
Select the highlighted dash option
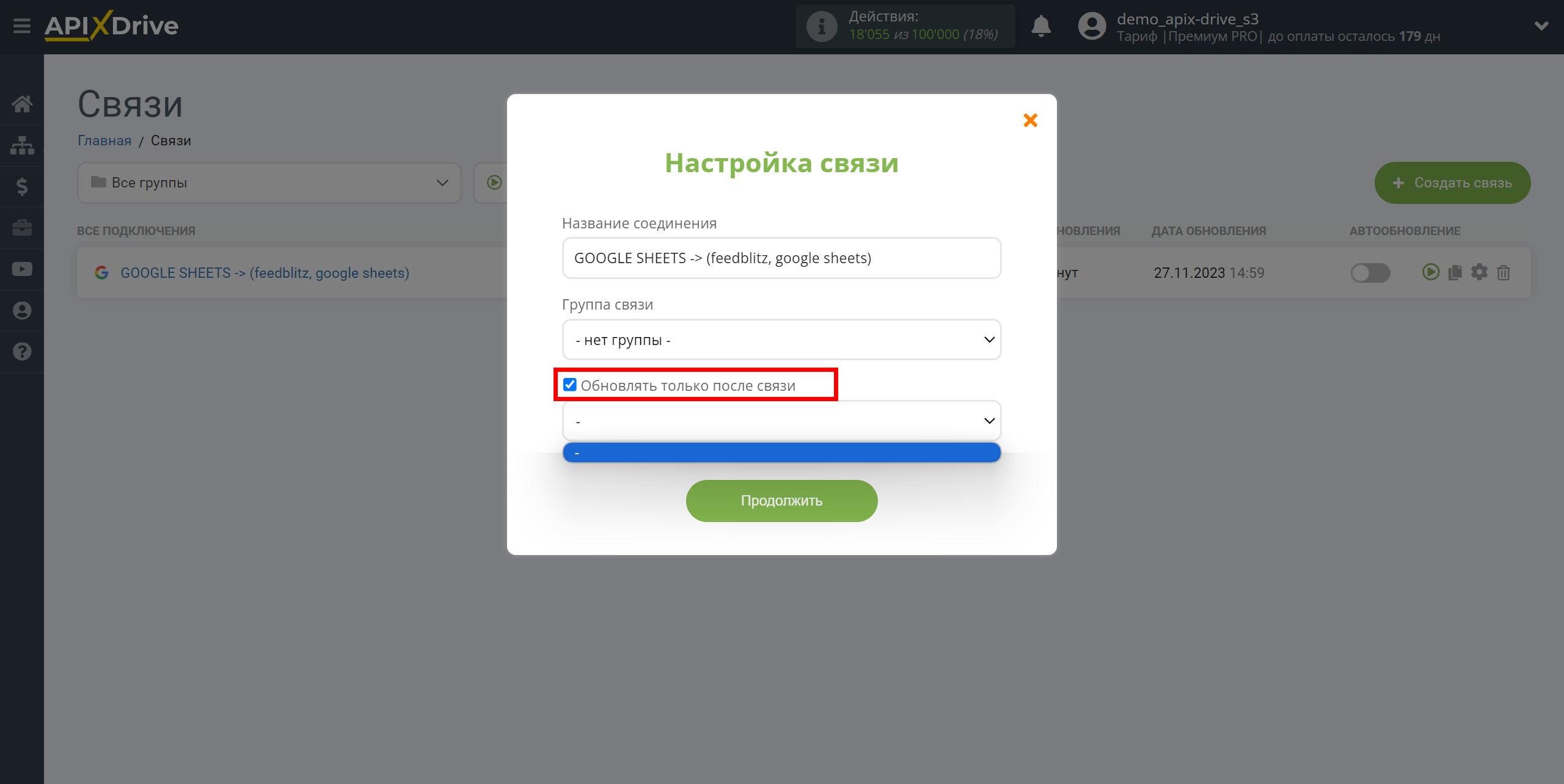click(781, 452)
